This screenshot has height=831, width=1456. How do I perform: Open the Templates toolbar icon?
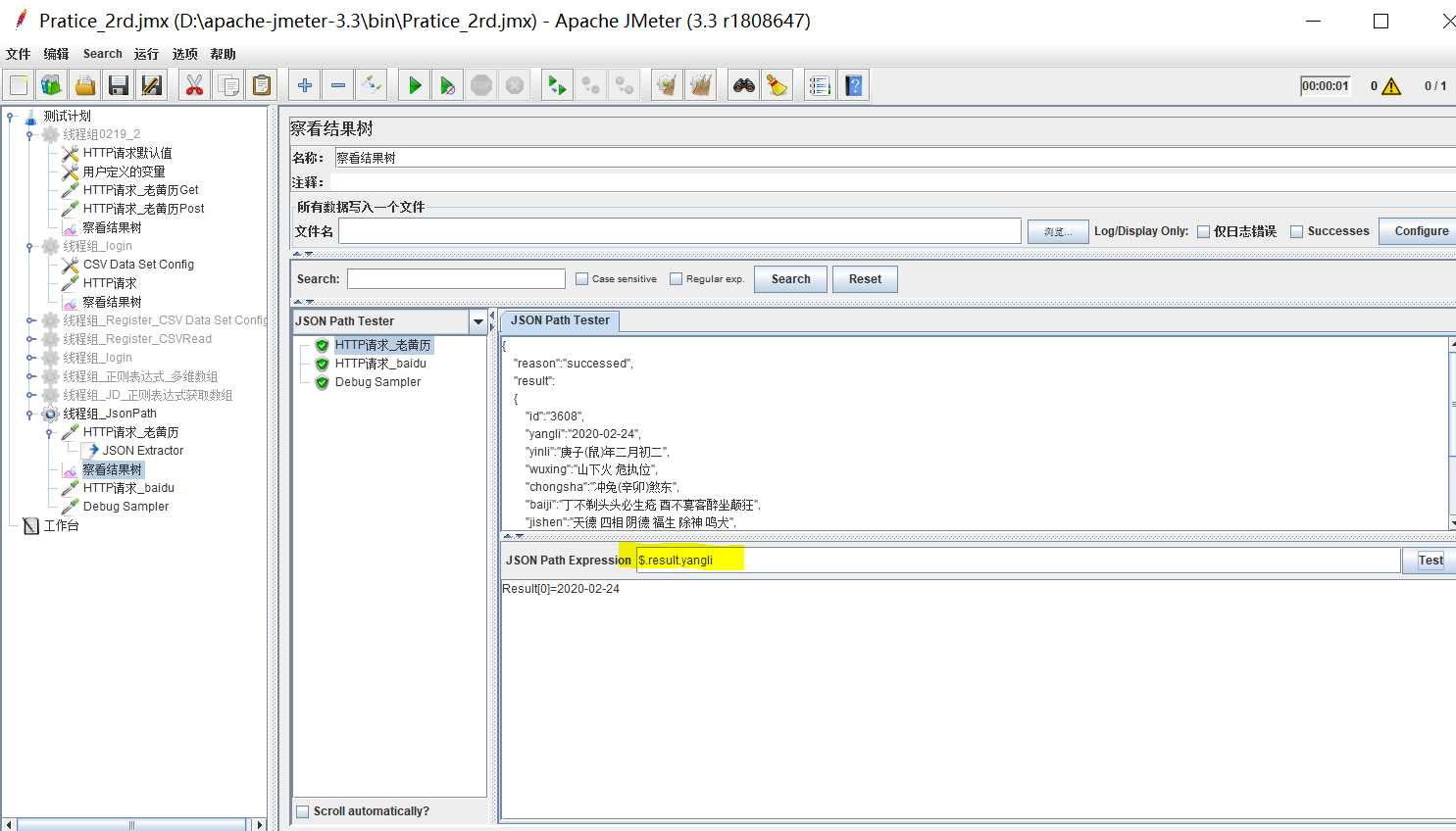[52, 86]
